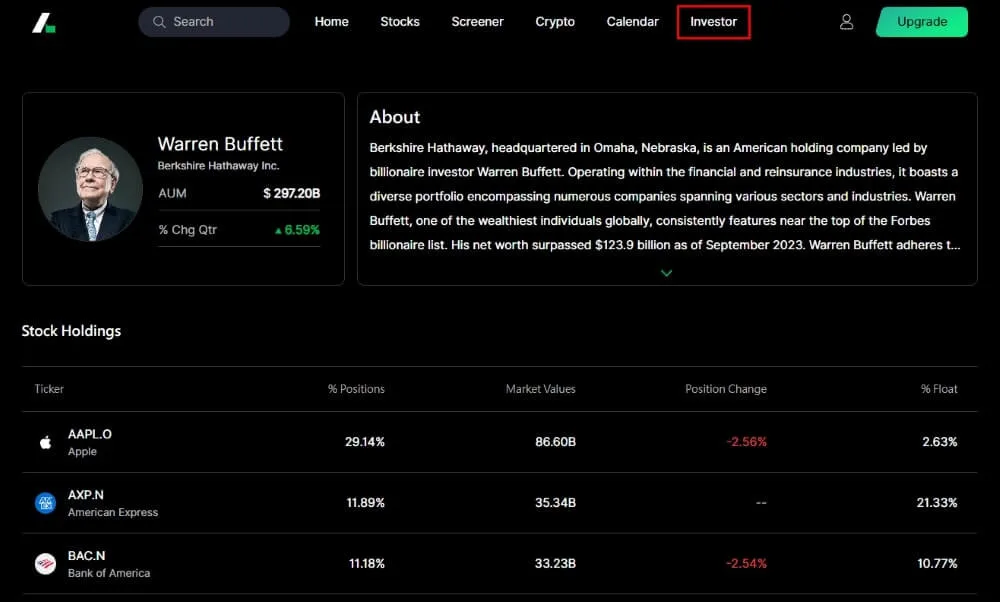Image resolution: width=1000 pixels, height=602 pixels.
Task: Navigate to the Crypto section
Action: point(555,22)
